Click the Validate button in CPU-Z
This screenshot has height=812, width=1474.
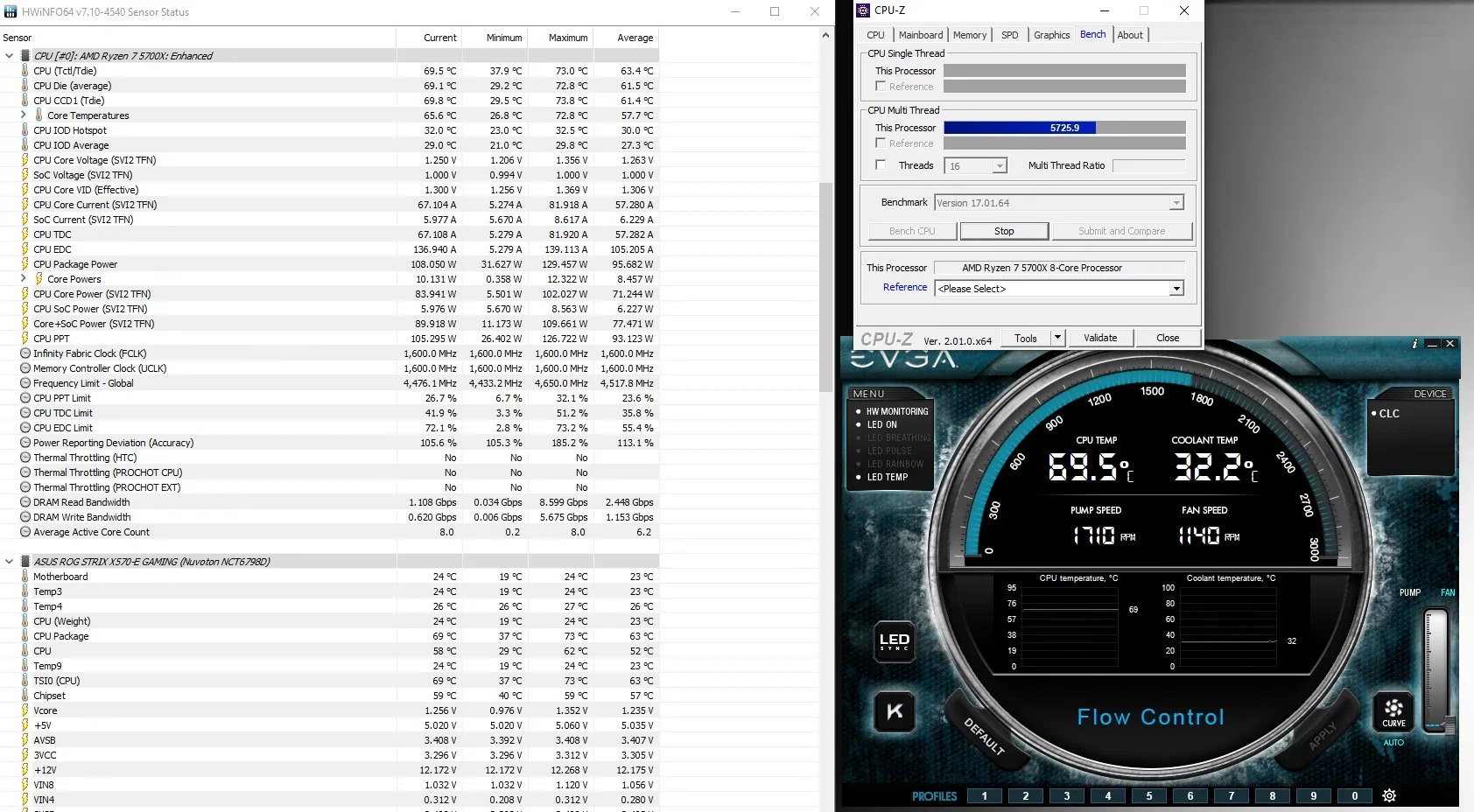[1100, 338]
